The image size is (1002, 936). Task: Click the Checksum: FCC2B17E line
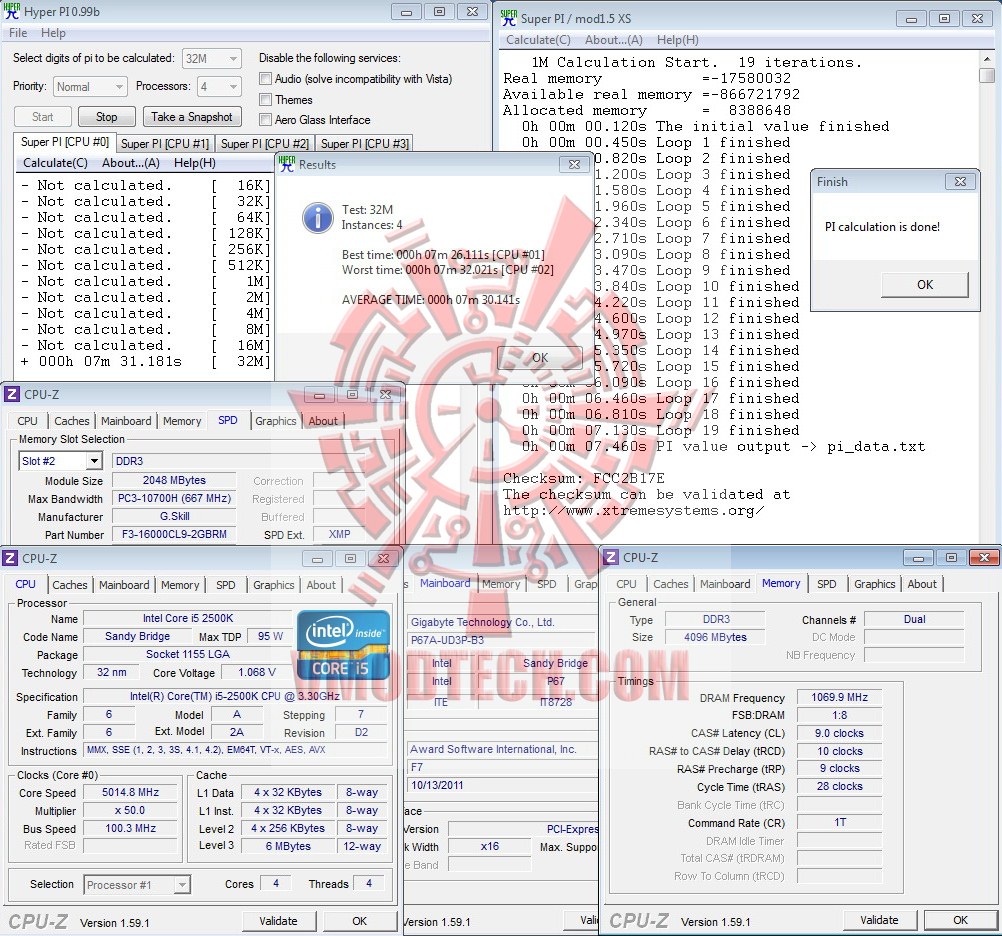583,478
